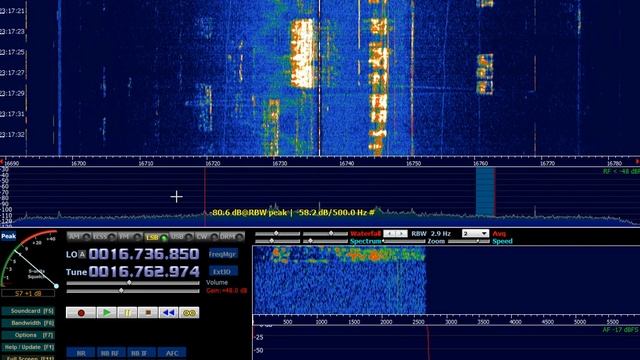640x360 pixels.
Task: Click the LO frequency display 0016.736.850
Action: (144, 254)
